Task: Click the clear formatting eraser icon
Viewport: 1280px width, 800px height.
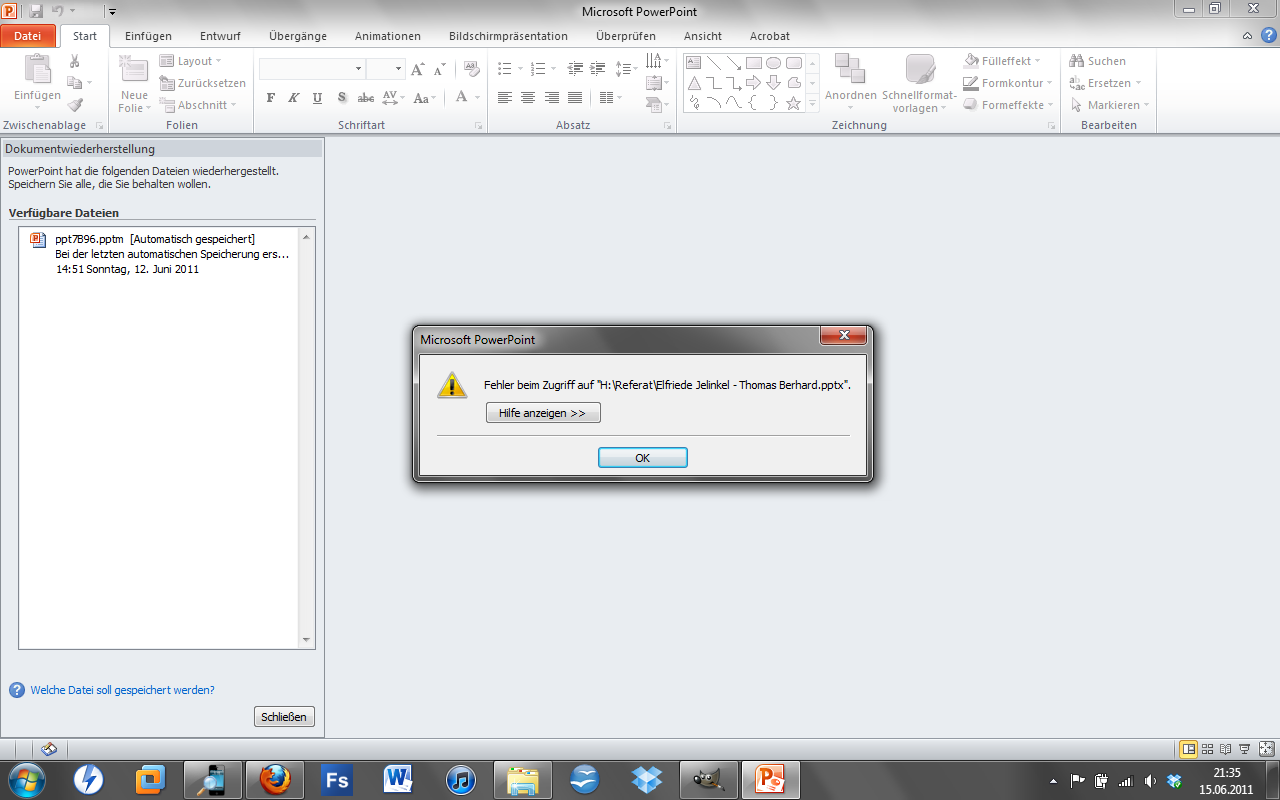Action: [x=472, y=69]
